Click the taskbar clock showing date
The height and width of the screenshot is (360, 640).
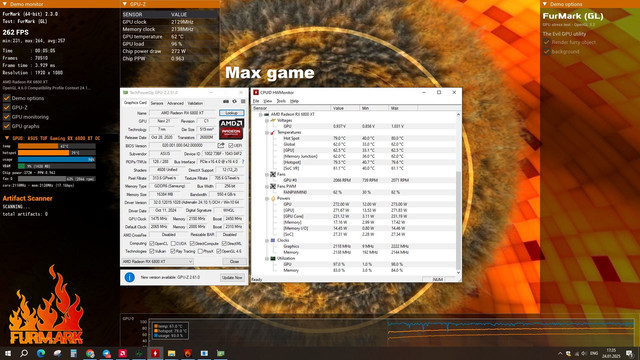pyautogui.click(x=611, y=353)
